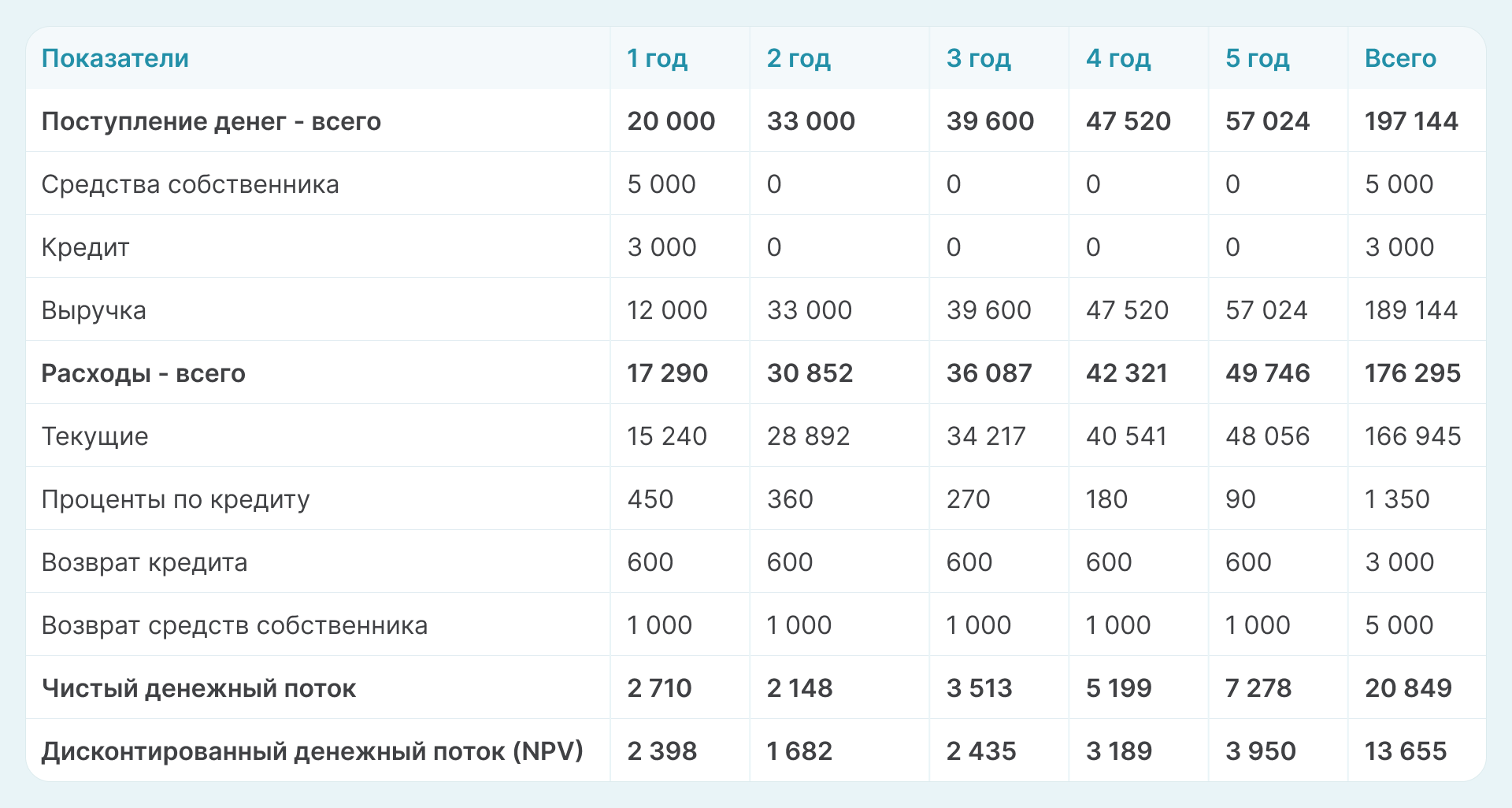Click the NPV total value 13 655

click(x=1406, y=751)
